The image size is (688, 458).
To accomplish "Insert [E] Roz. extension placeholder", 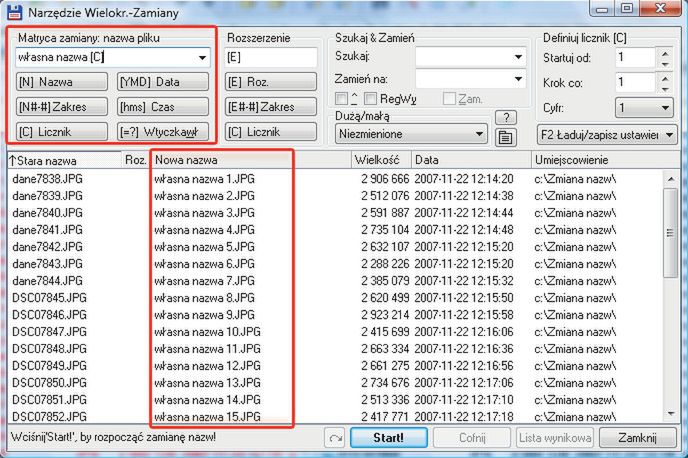I will click(271, 82).
